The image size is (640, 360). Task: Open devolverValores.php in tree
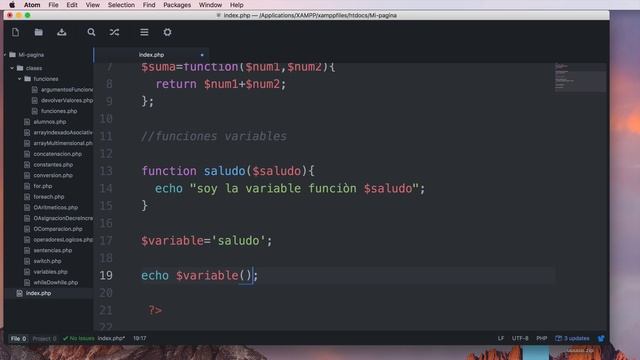67,100
